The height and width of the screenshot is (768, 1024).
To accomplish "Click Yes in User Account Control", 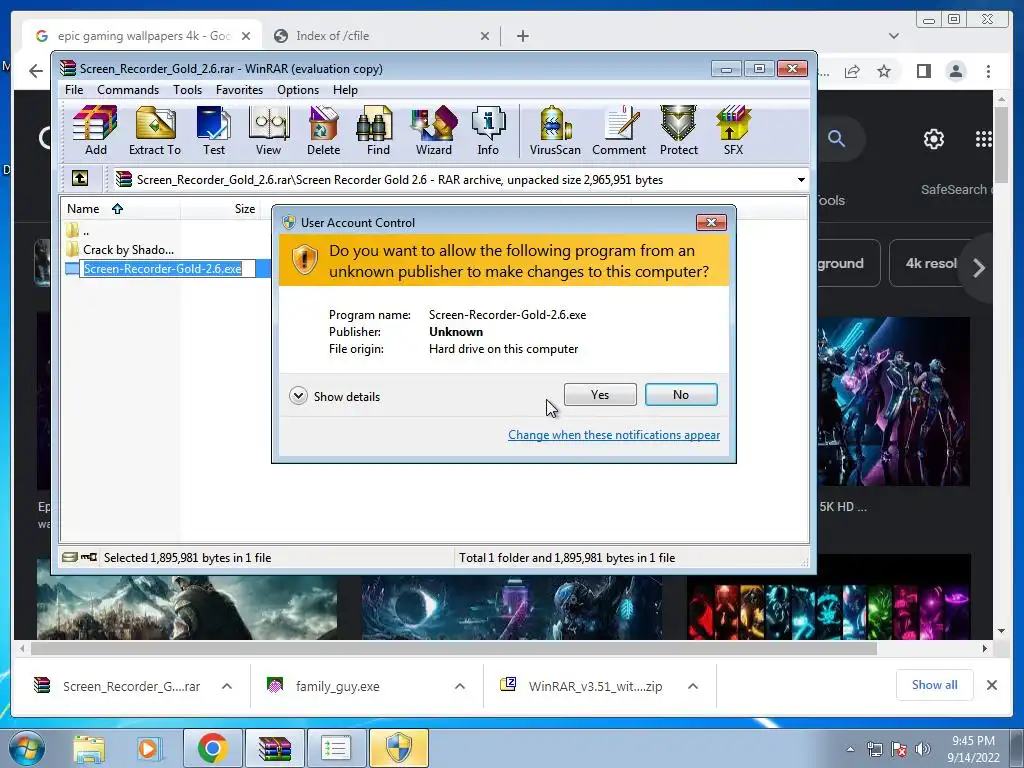I will 600,394.
